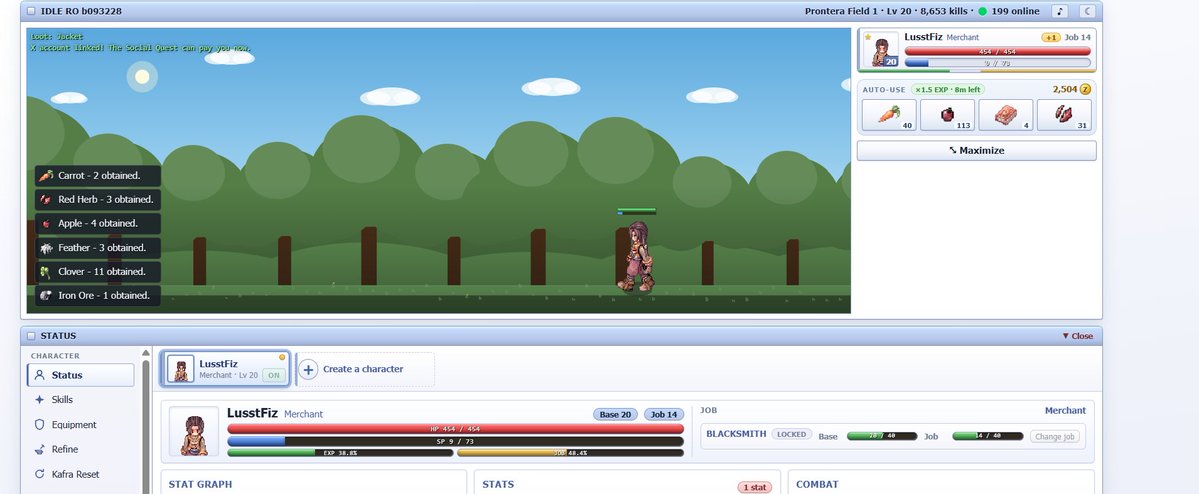Click the 'Loot: Jacket' log line
Screen dimensions: 1199x494
(57, 37)
